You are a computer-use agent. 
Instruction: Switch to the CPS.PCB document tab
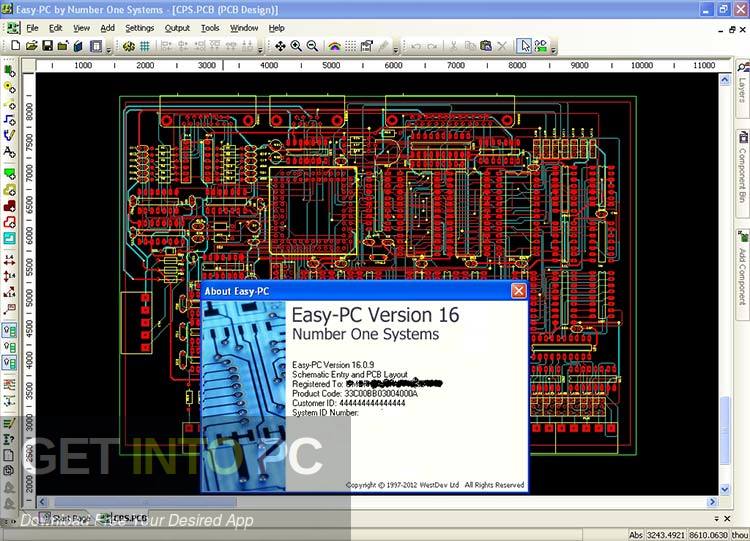pyautogui.click(x=125, y=518)
